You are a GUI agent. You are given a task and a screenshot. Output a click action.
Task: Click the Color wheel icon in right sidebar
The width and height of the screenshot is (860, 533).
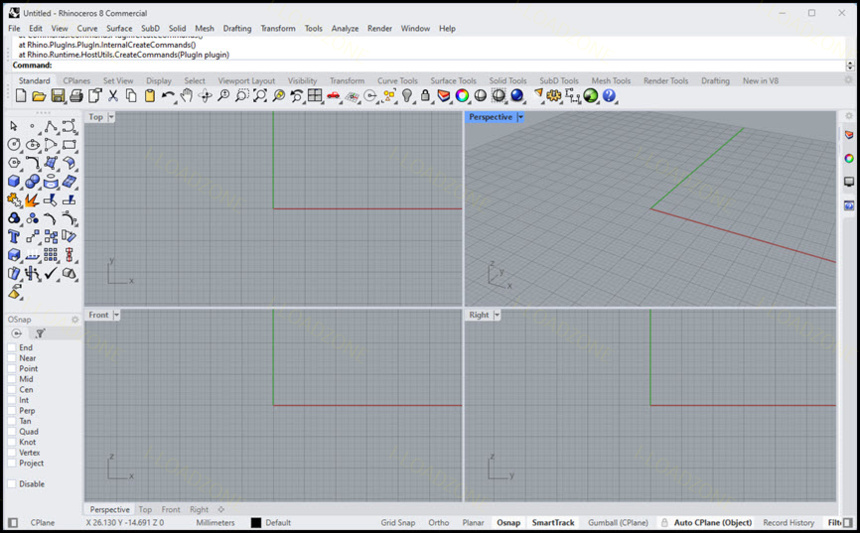(849, 158)
